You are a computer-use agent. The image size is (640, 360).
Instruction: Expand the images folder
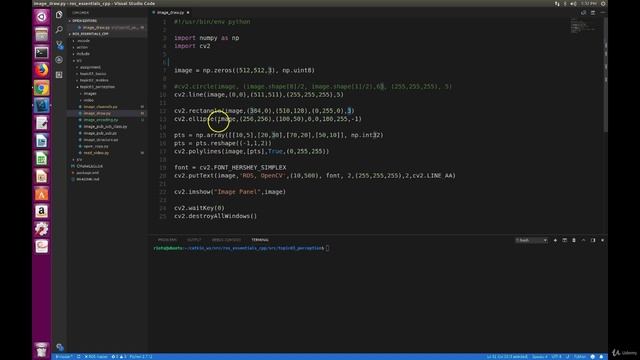(x=89, y=93)
